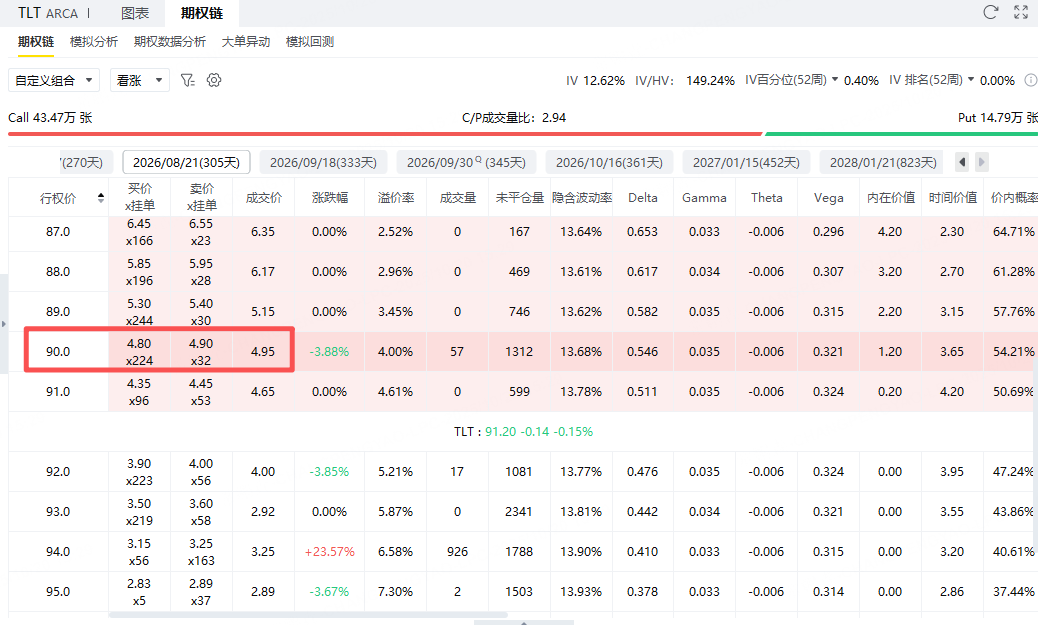Click the 涨跌幅 column header

point(329,197)
